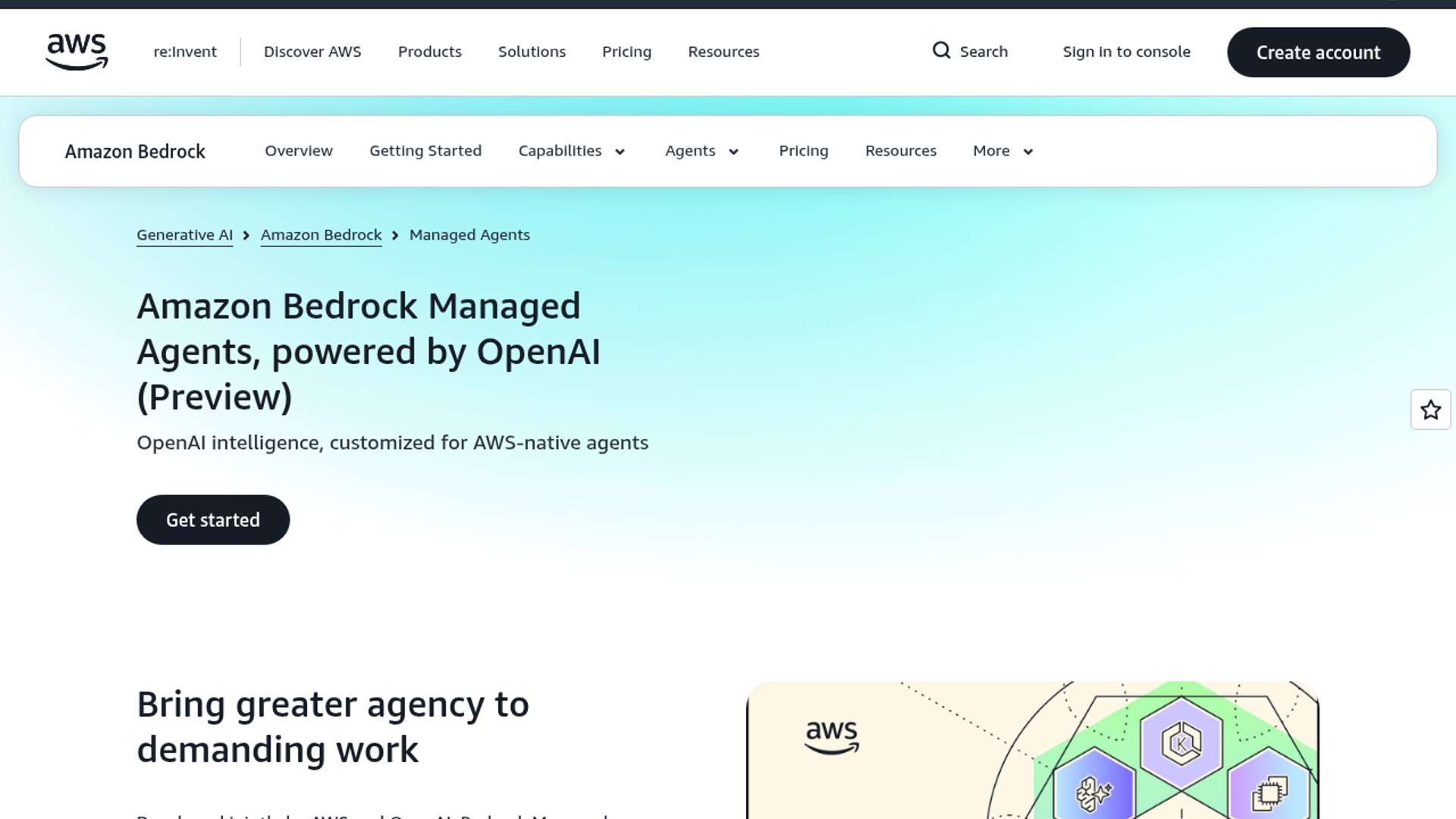Viewport: 1456px width, 819px height.
Task: Expand the Agents dropdown
Action: tap(701, 151)
